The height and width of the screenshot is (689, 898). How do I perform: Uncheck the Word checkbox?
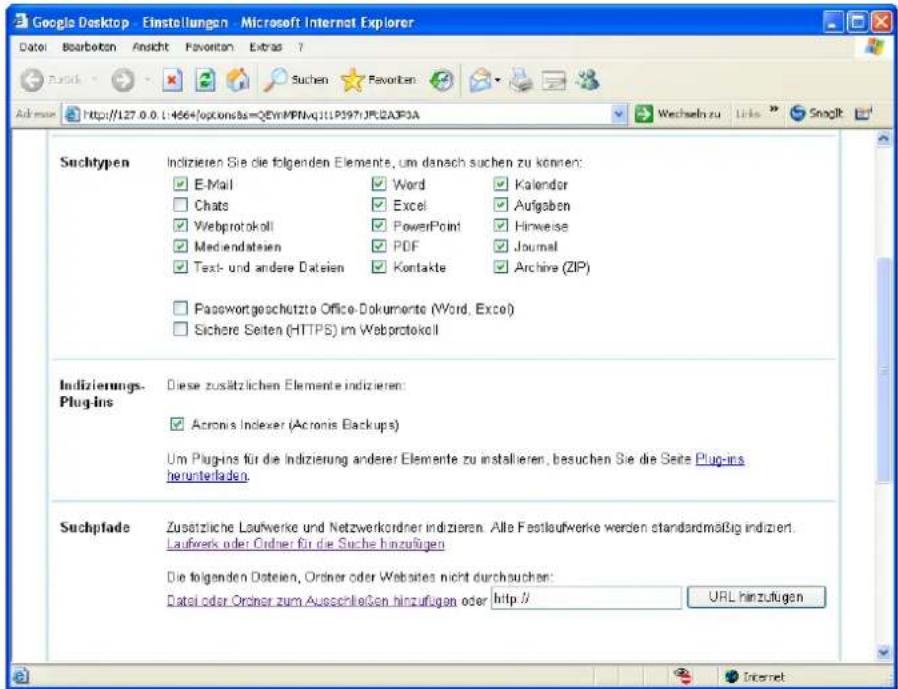coord(379,183)
